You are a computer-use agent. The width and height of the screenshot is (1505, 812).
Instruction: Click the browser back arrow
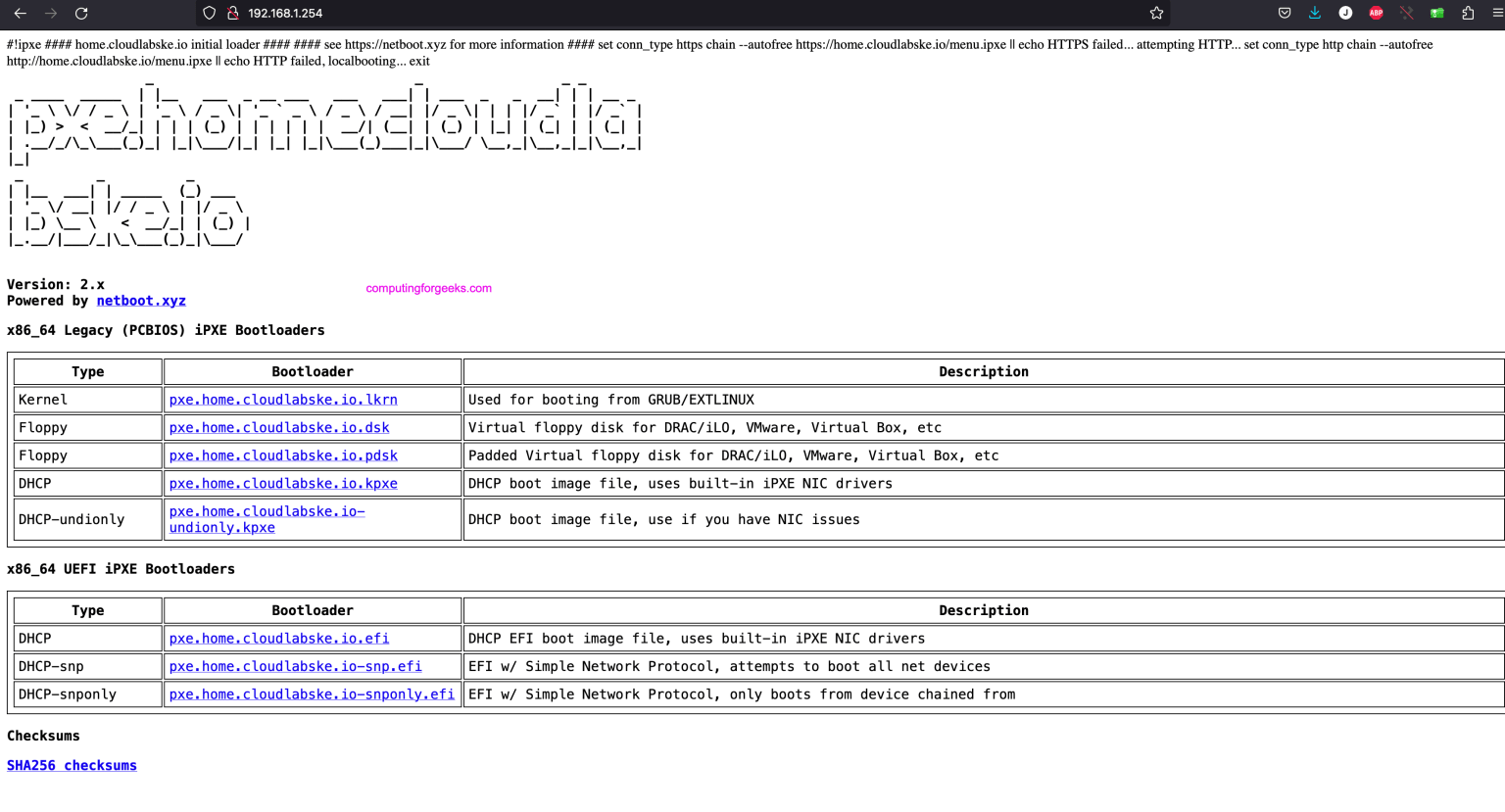tap(20, 14)
